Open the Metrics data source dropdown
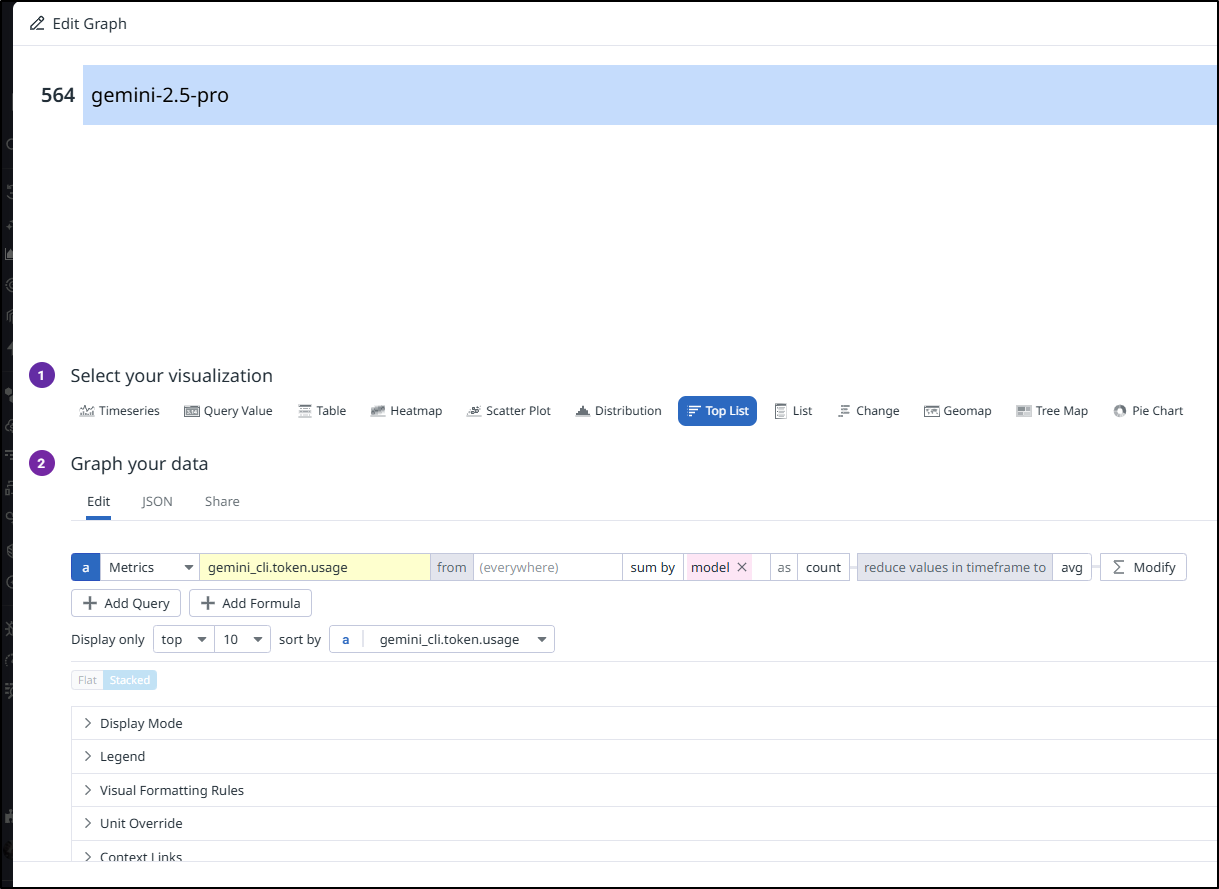1219x889 pixels. [149, 567]
